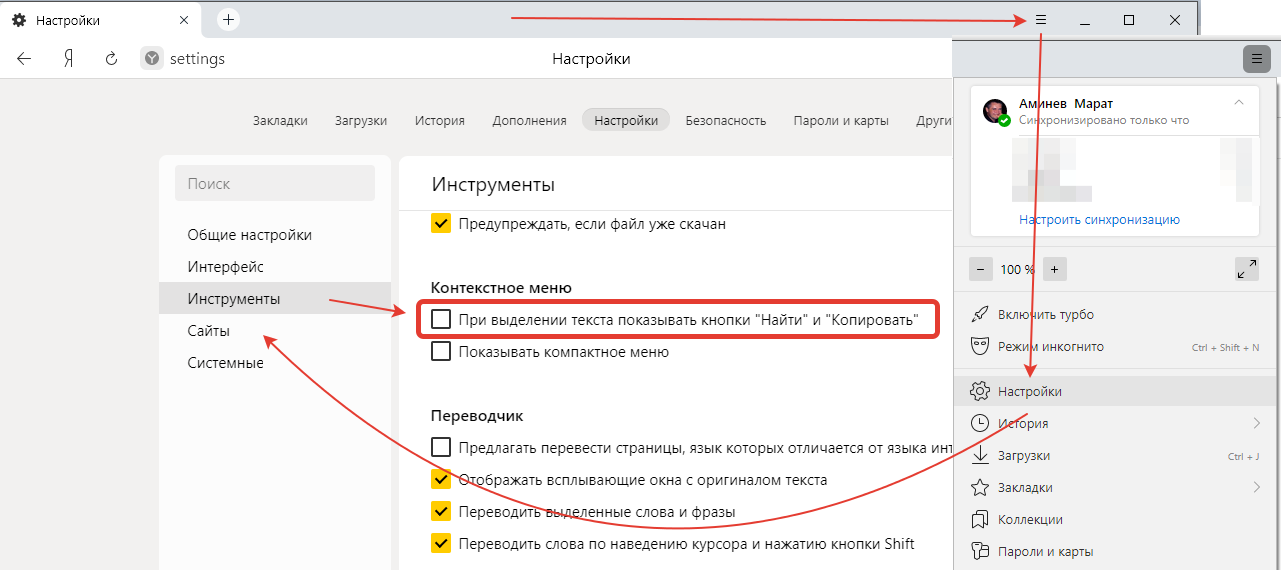The image size is (1281, 570).
Task: Switch to the Дополнения tab
Action: click(529, 120)
